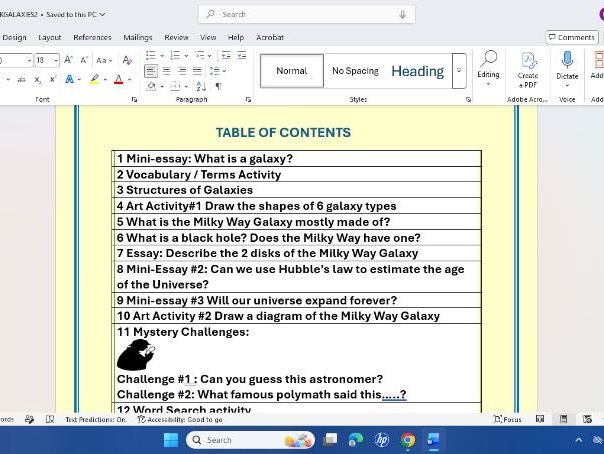
Task: Open Google Chrome from the taskbar
Action: 408,440
